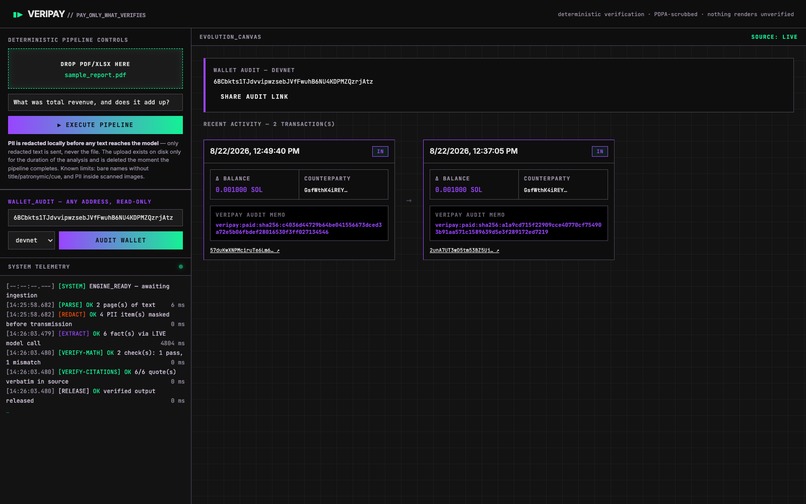Viewport: 806px width, 504px height.
Task: Open the devnet network dropdown
Action: click(31, 240)
